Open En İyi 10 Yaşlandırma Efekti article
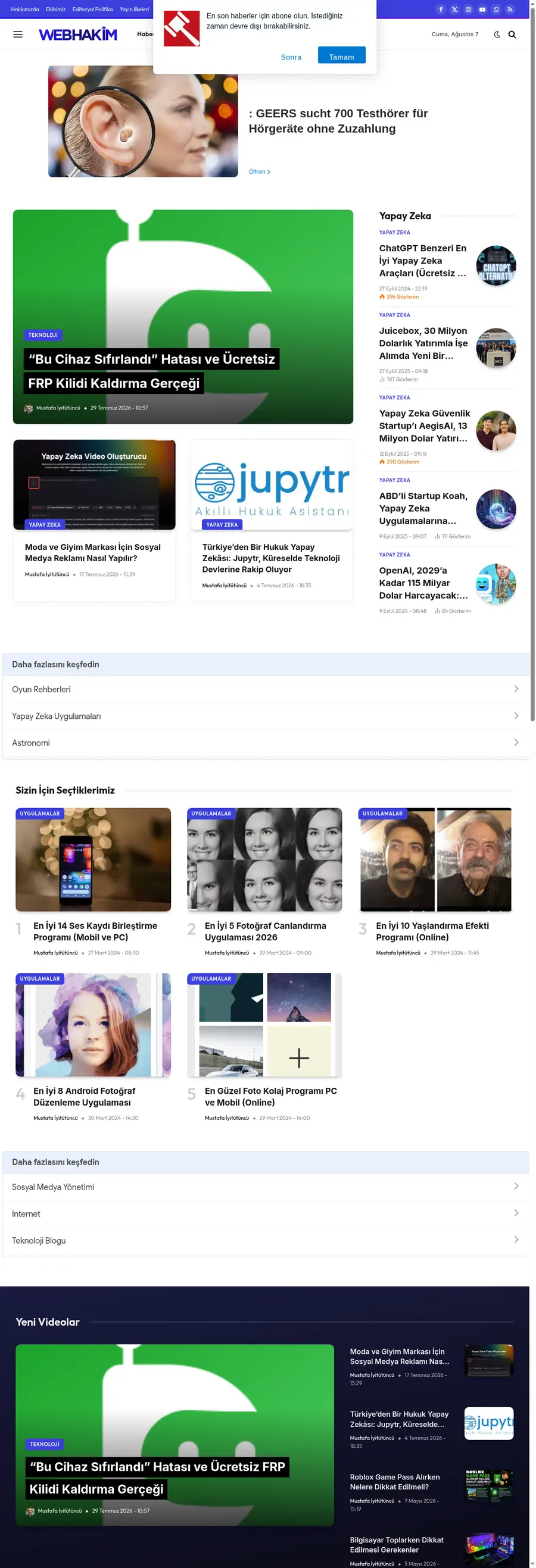This screenshot has width=536, height=1568. click(432, 931)
